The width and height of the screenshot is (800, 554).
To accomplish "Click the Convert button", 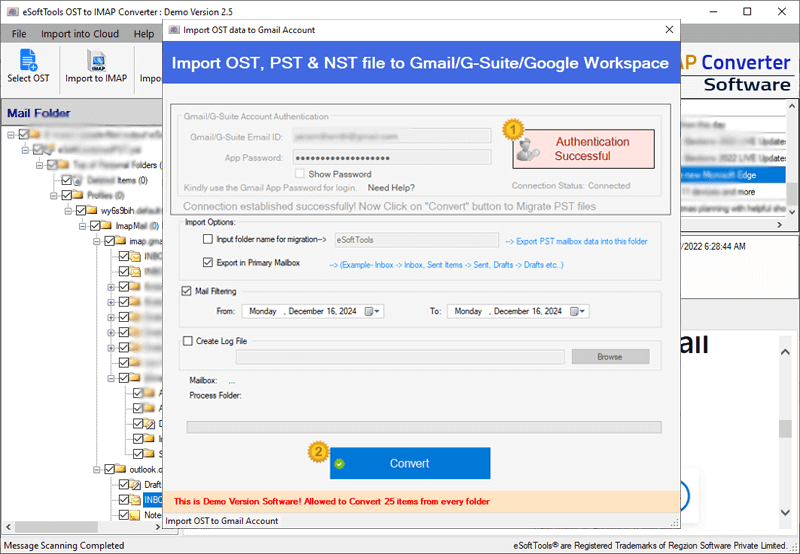I will pyautogui.click(x=410, y=463).
